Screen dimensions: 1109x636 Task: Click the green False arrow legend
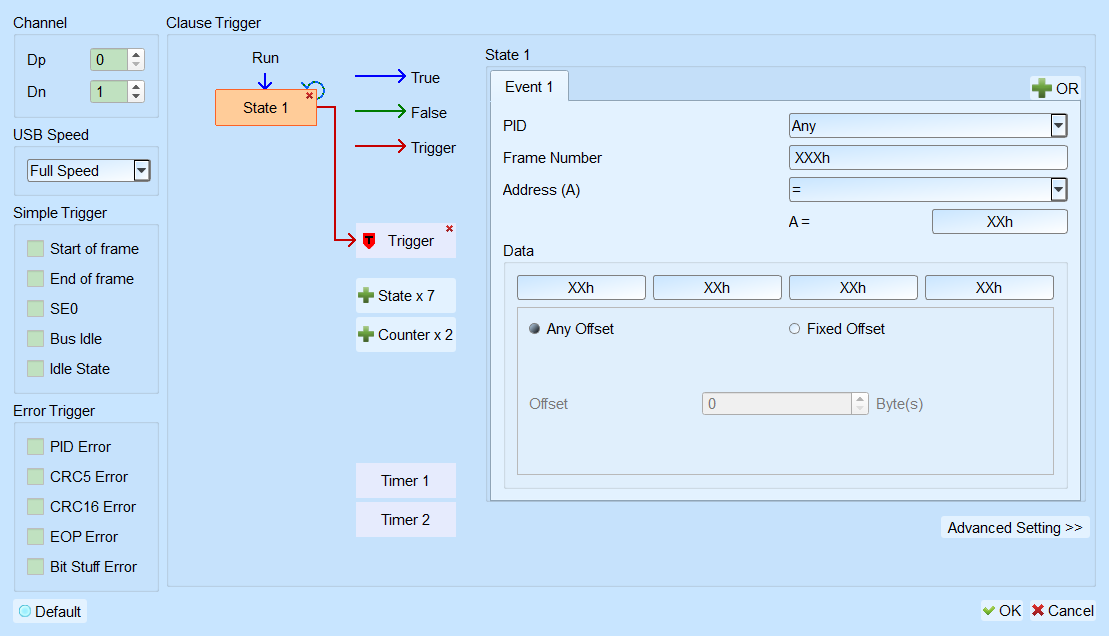[x=381, y=111]
